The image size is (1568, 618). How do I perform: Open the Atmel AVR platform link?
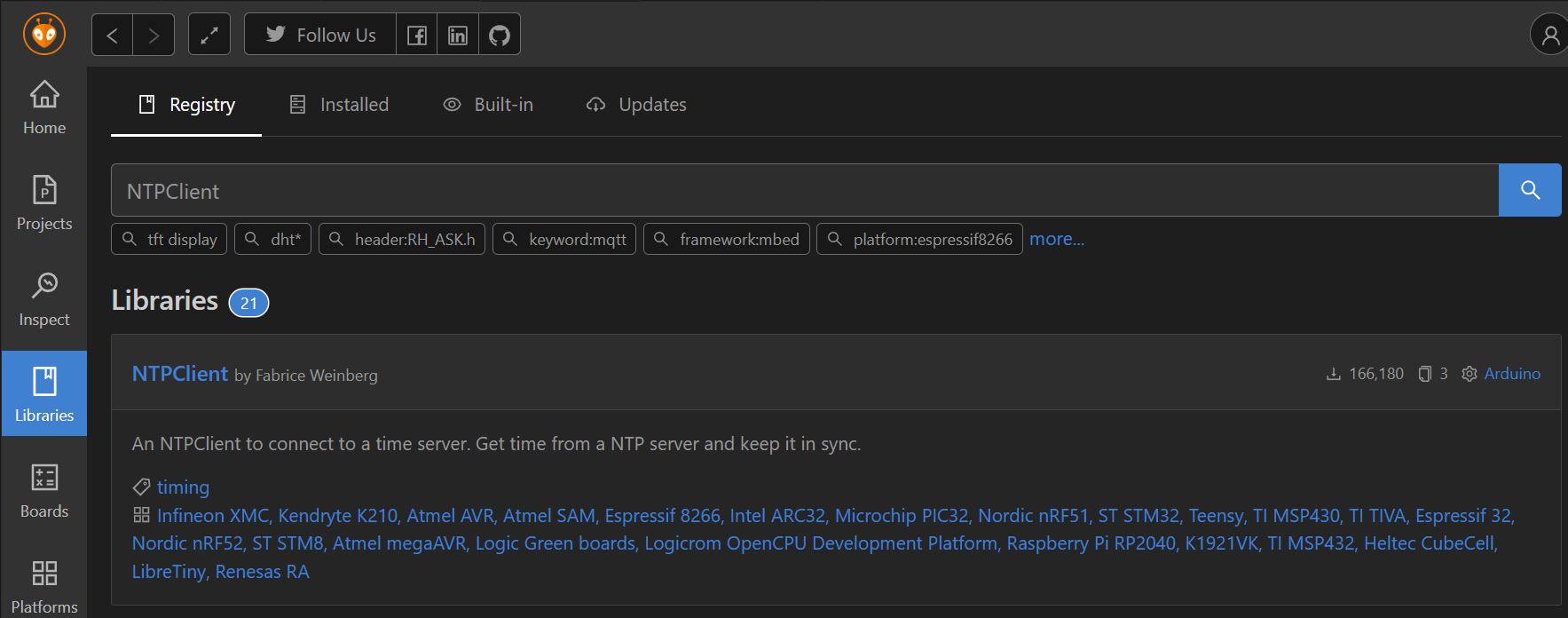click(x=451, y=516)
